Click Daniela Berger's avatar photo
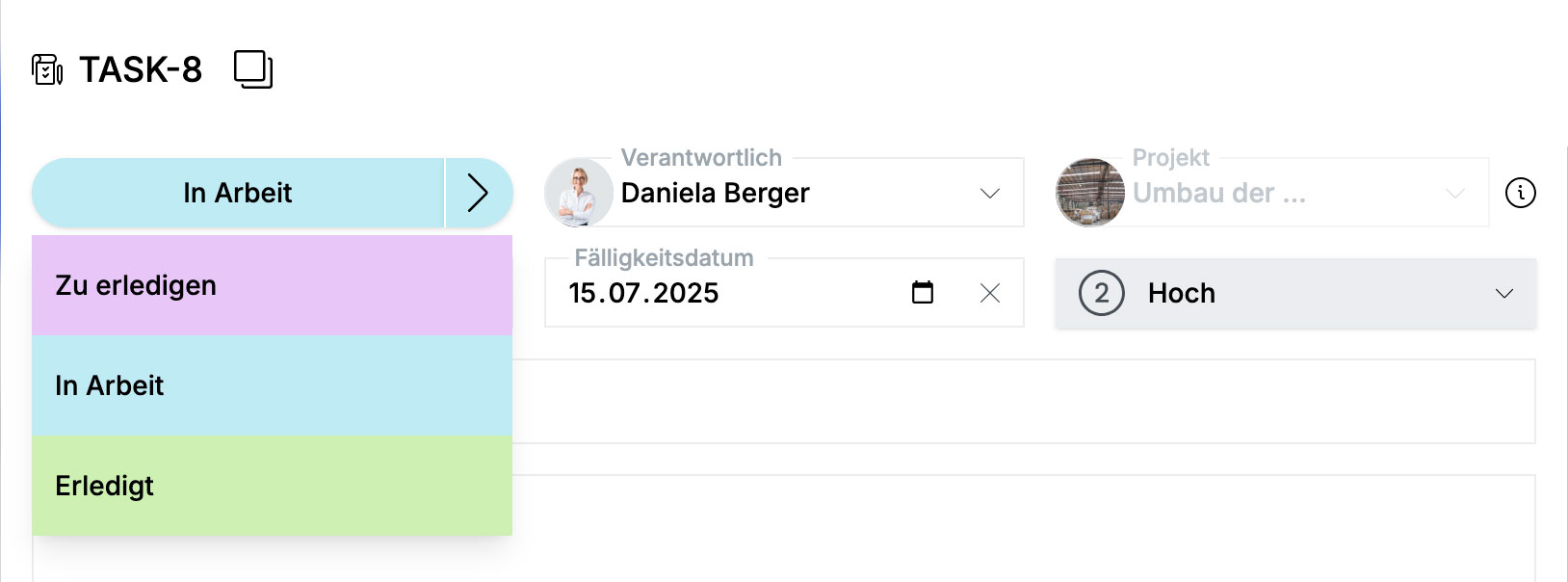The width and height of the screenshot is (1568, 582). 579,193
